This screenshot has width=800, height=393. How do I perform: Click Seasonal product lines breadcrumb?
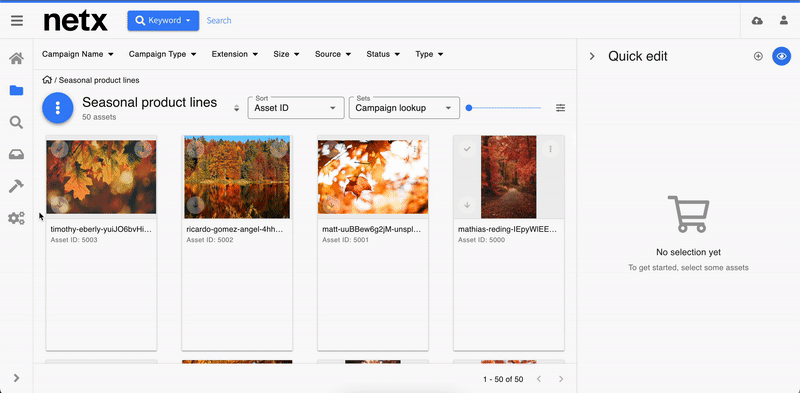click(x=99, y=80)
